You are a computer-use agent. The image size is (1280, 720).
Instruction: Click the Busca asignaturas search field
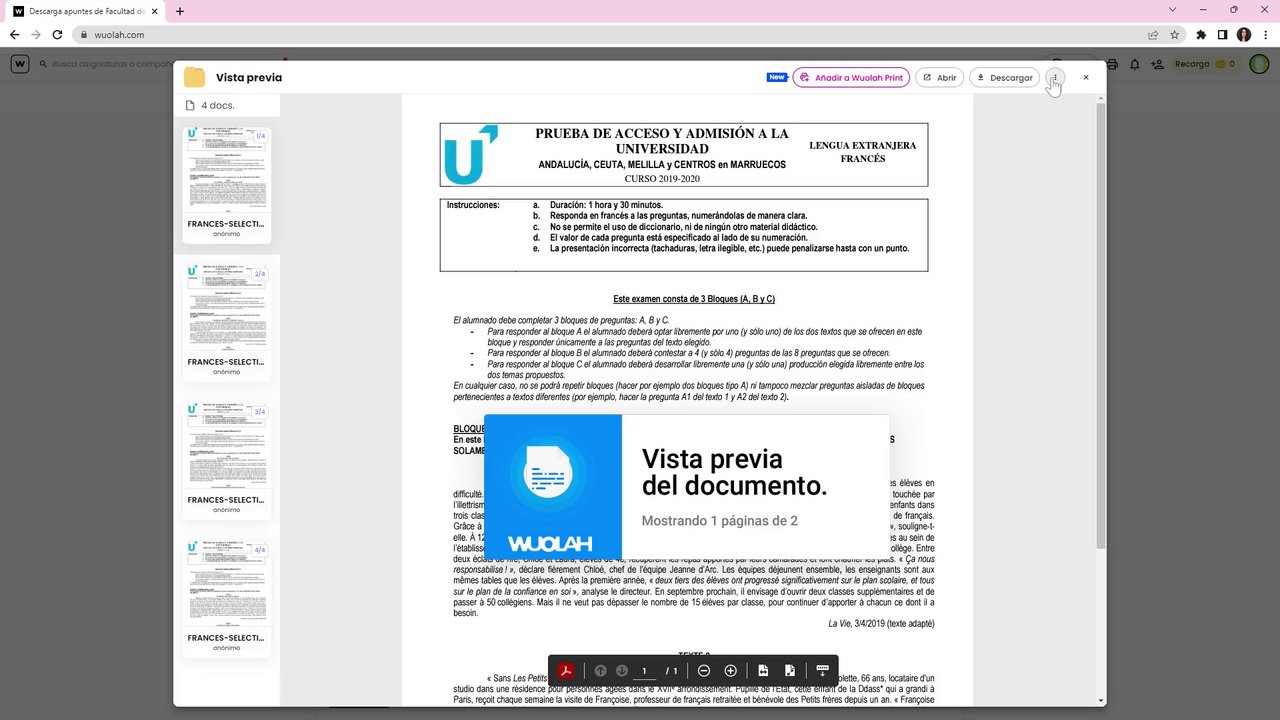[110, 64]
